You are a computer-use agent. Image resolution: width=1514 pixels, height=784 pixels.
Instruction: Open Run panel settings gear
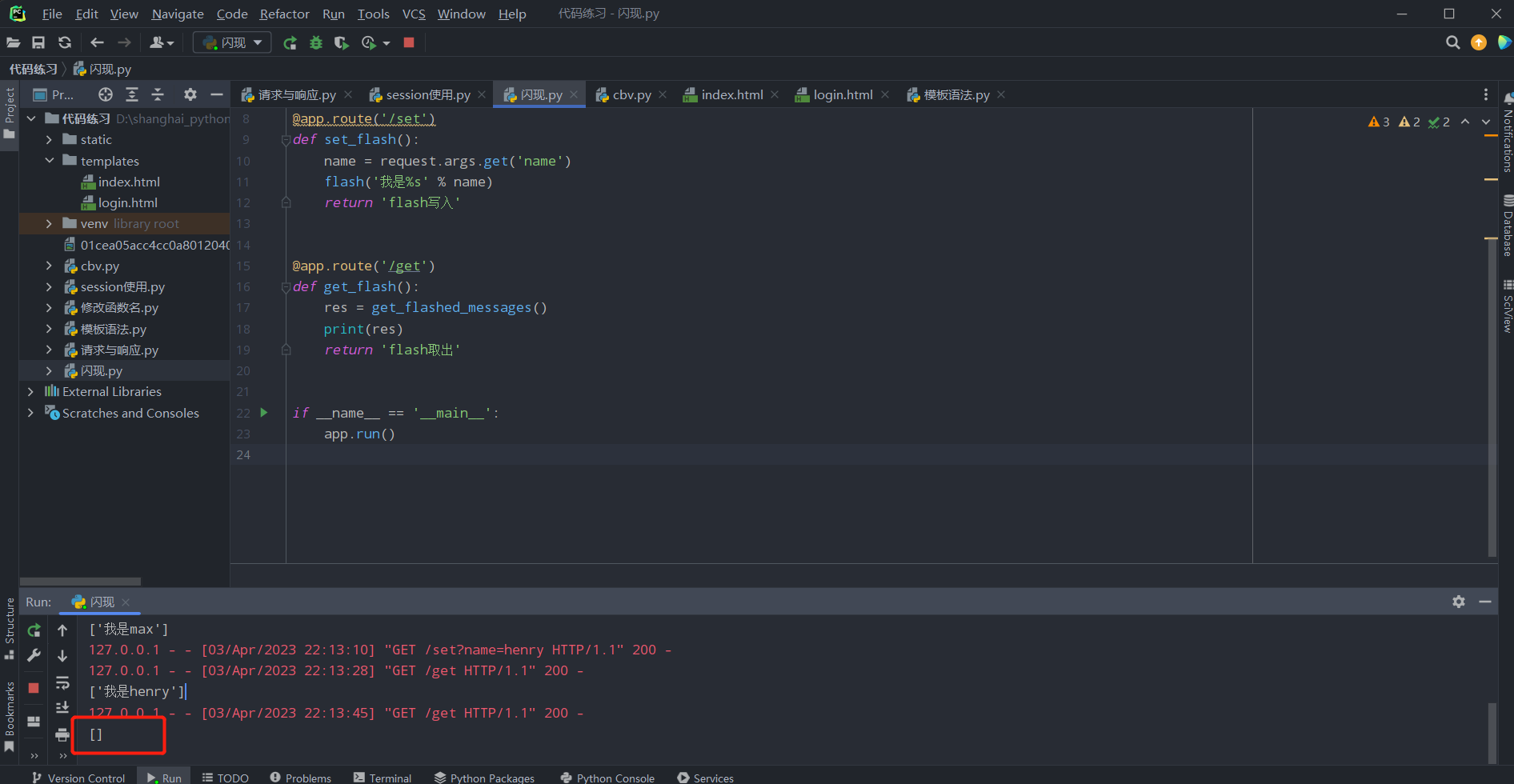[1459, 602]
